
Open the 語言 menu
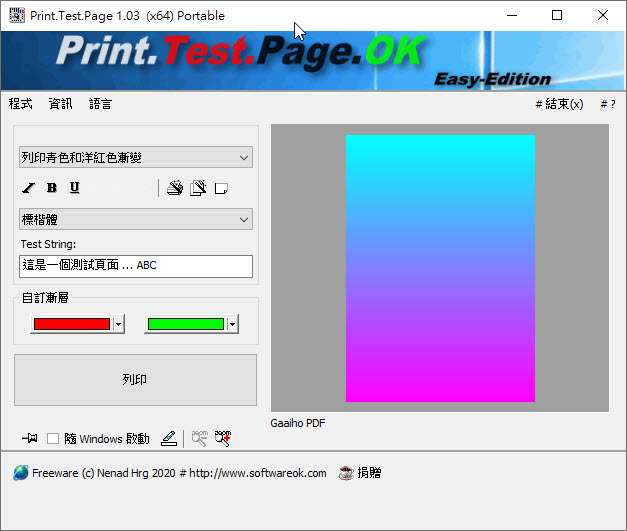[100, 104]
